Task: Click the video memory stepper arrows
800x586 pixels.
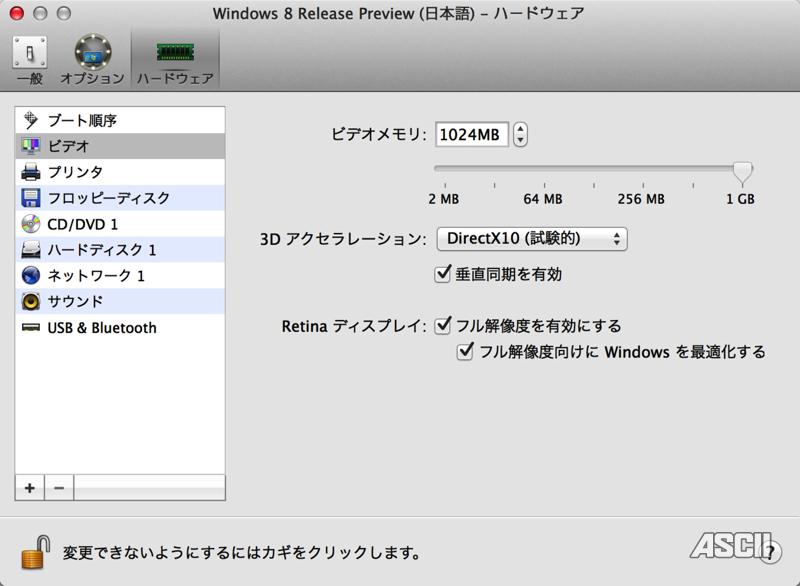Action: [x=520, y=135]
